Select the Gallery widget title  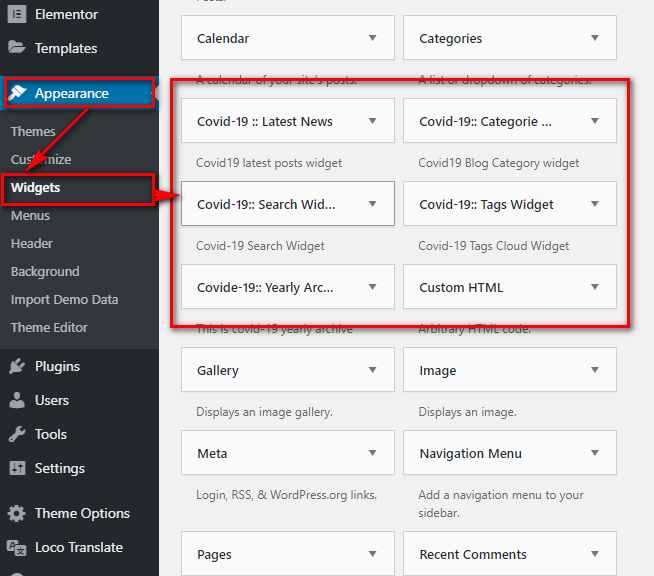pyautogui.click(x=218, y=370)
